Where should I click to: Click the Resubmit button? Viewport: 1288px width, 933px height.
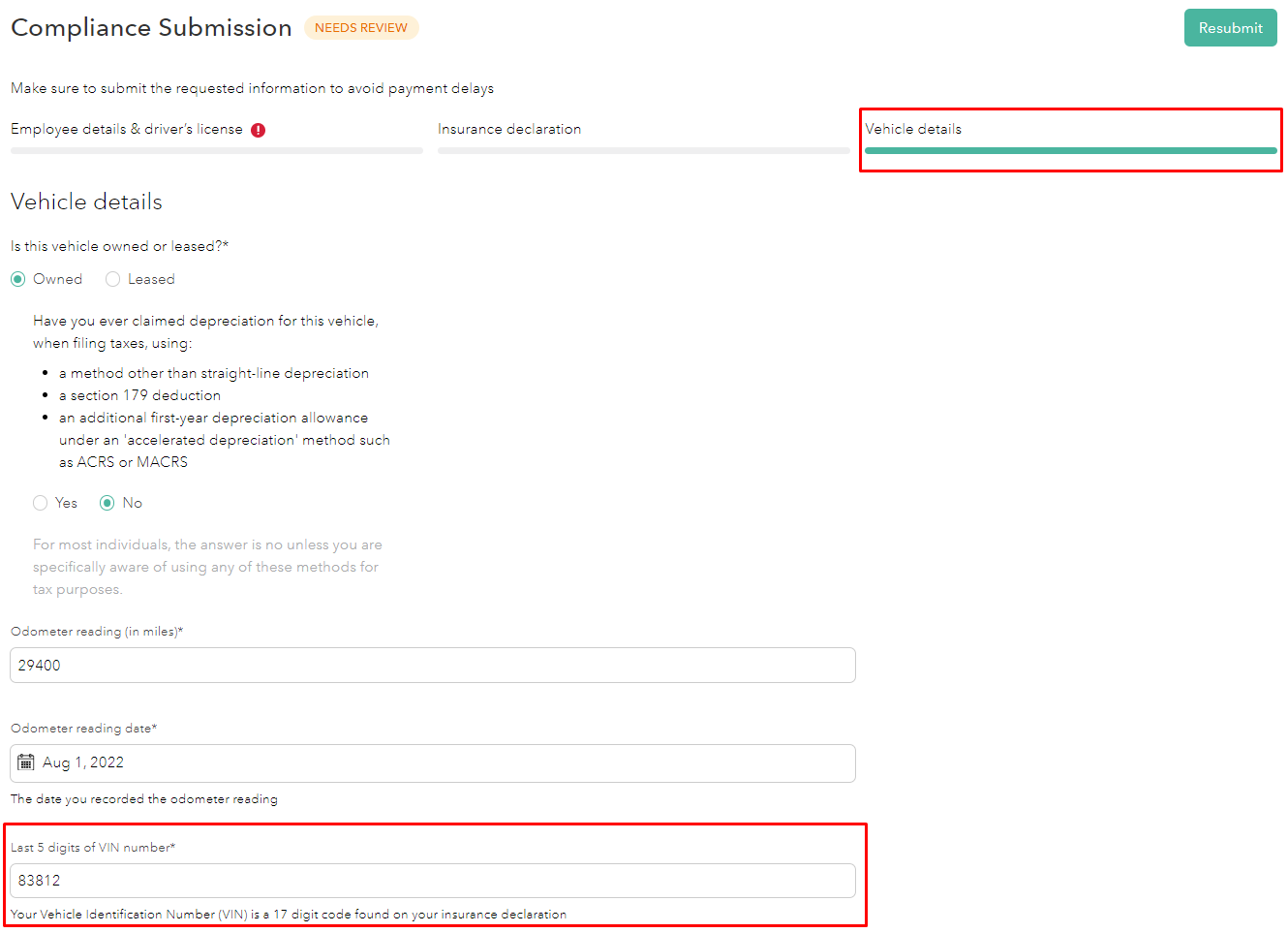[x=1230, y=28]
